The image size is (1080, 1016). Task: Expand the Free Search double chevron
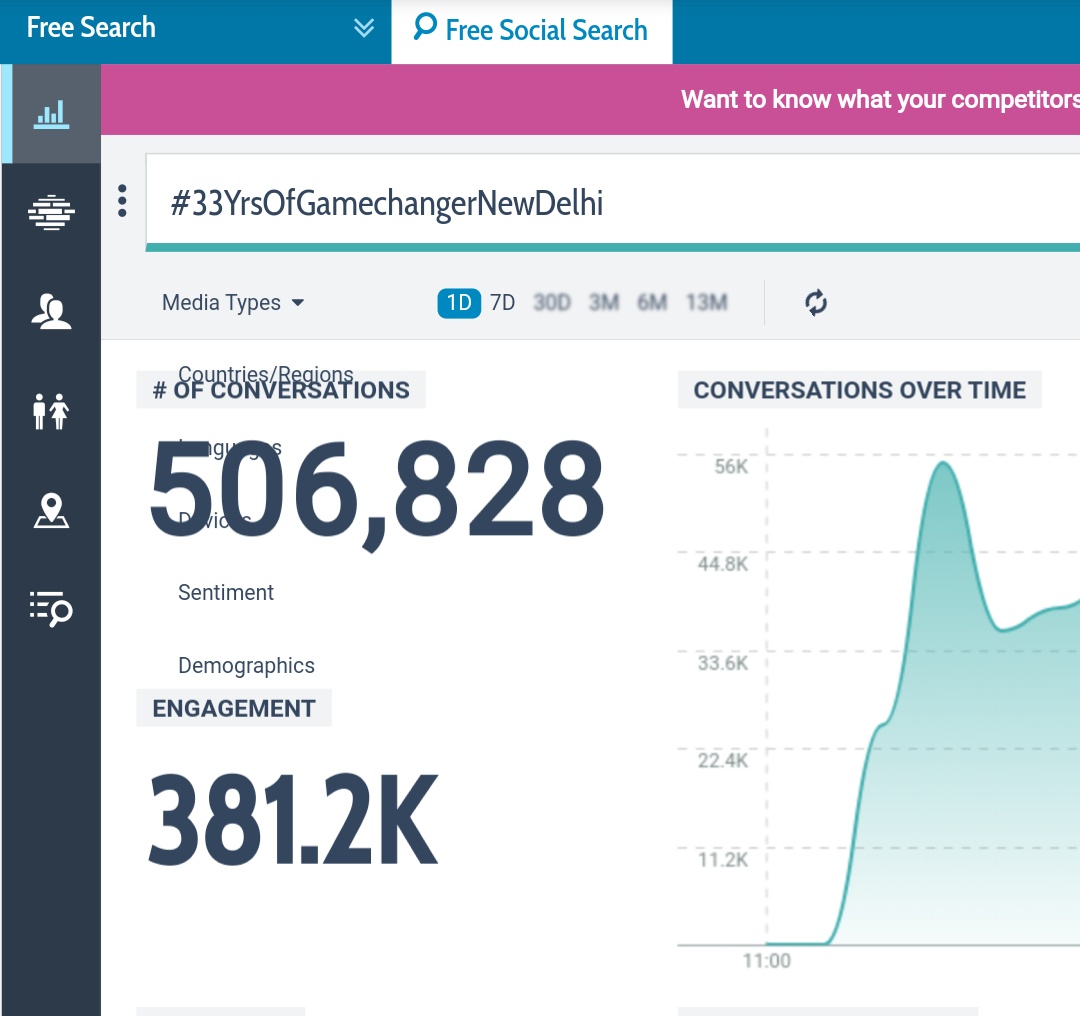tap(364, 28)
